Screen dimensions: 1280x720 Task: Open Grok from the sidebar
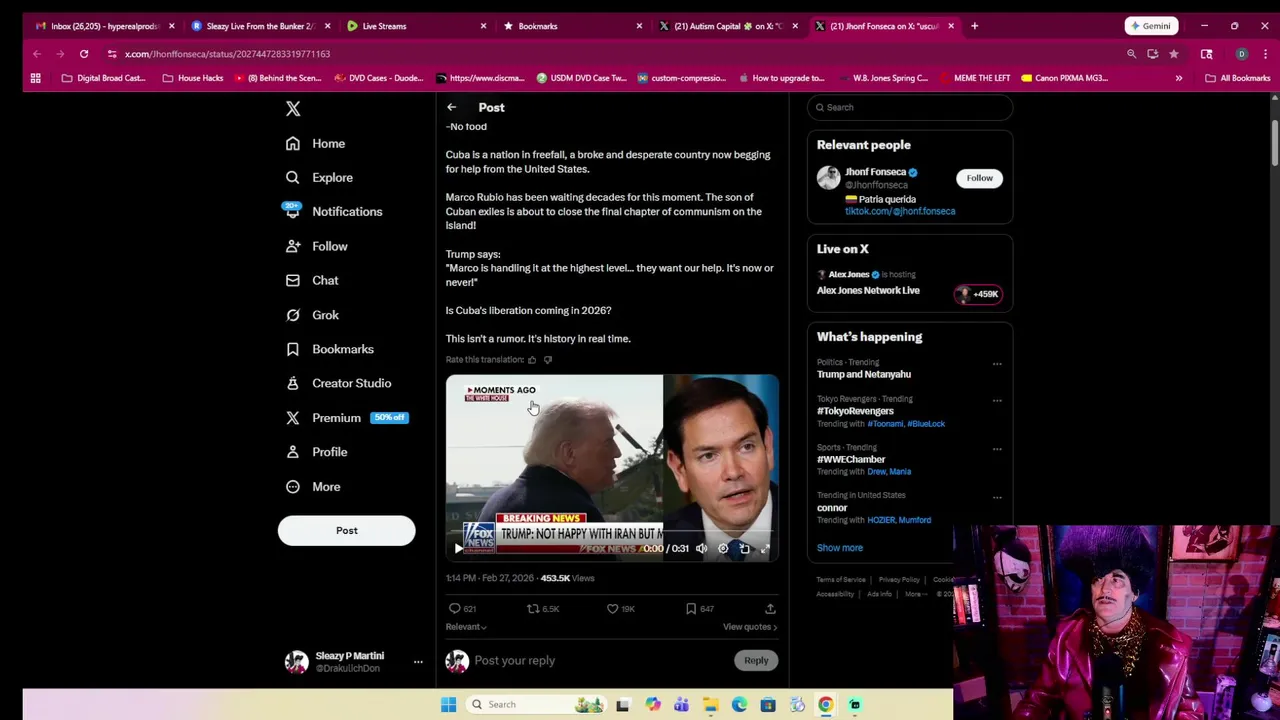312,315
